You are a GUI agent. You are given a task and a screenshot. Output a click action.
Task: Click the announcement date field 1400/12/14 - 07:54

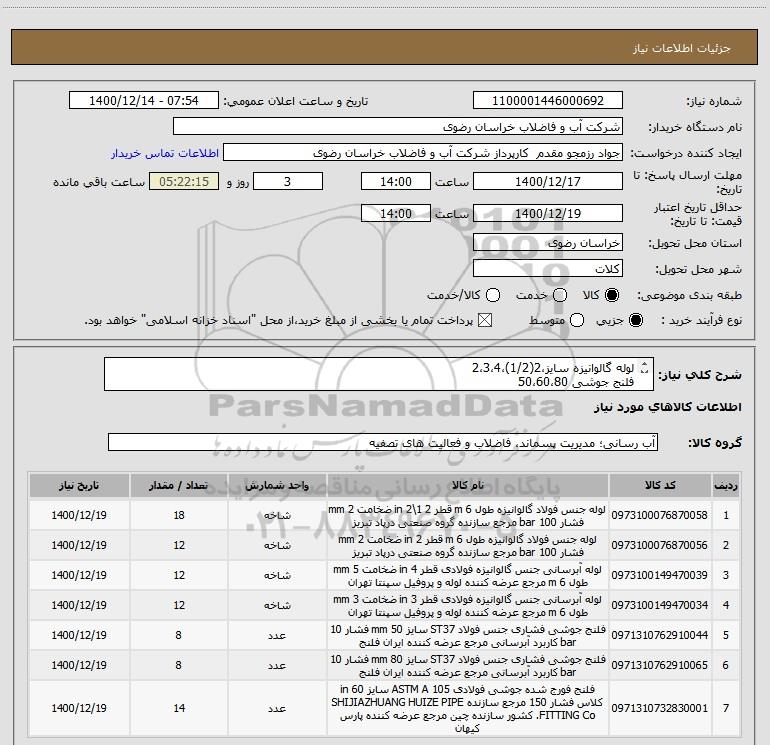(144, 100)
